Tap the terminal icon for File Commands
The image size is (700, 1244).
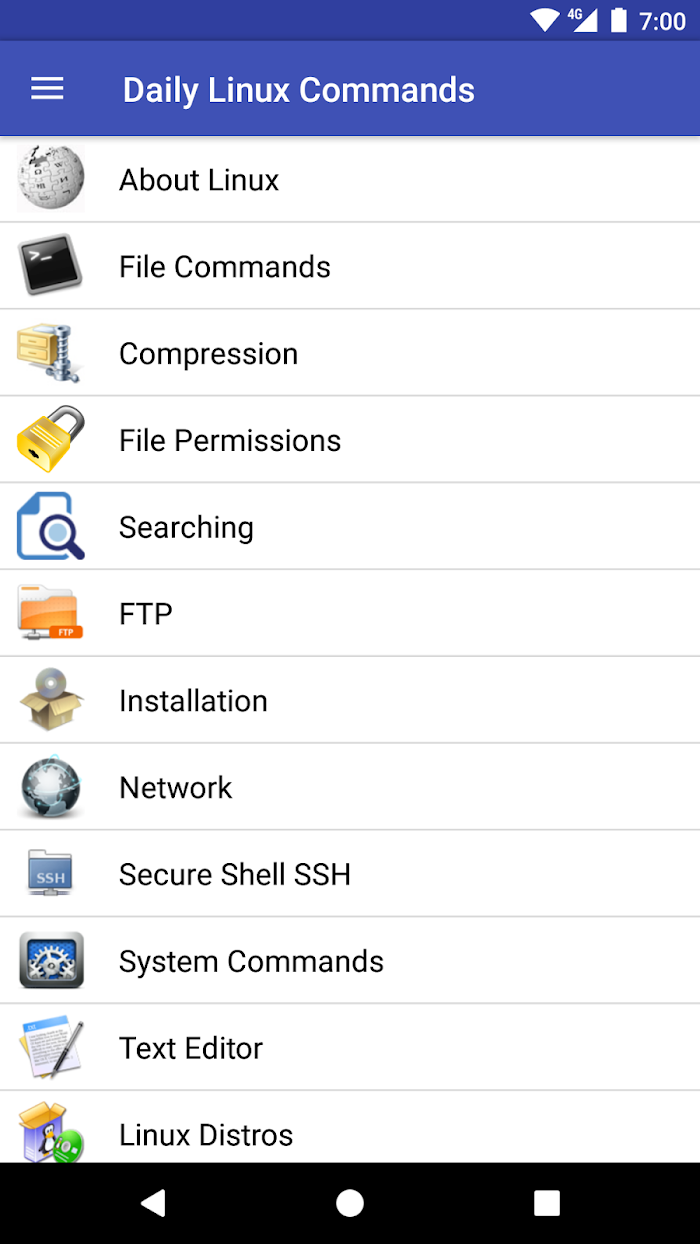pyautogui.click(x=50, y=266)
